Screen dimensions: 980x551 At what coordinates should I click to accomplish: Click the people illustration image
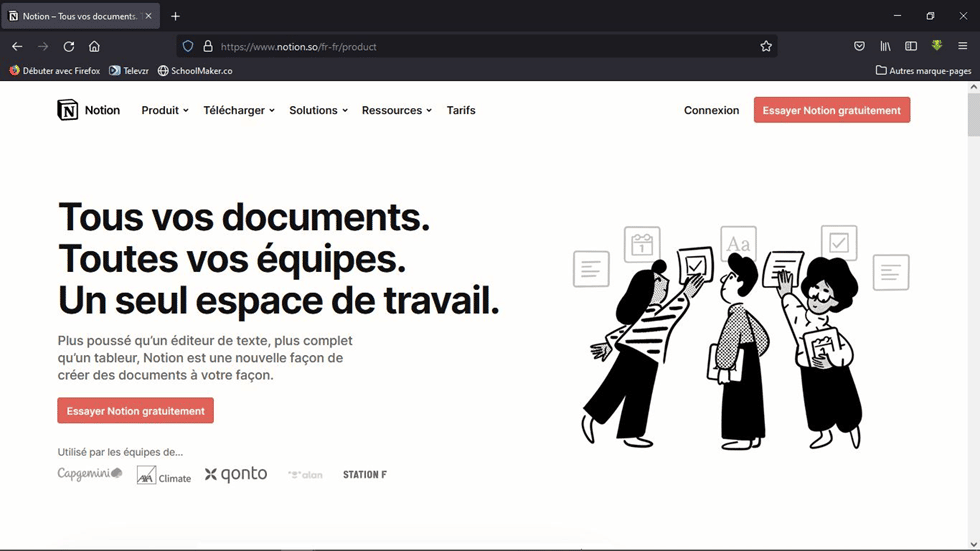click(741, 337)
